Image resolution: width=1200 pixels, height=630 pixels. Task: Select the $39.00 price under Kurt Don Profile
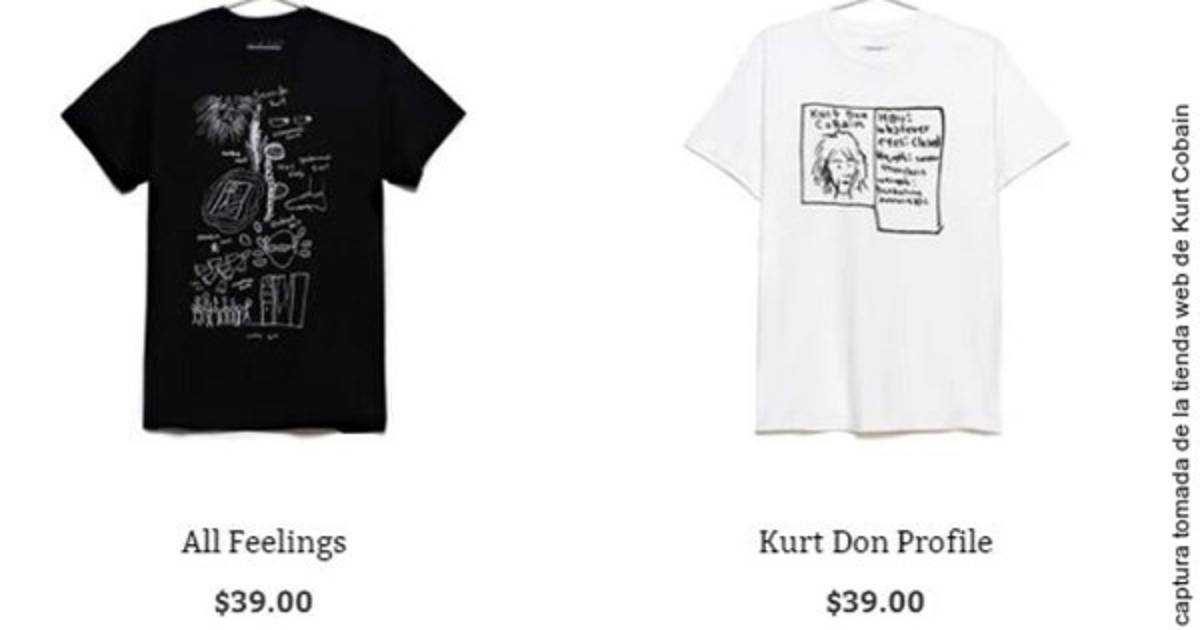[876, 602]
